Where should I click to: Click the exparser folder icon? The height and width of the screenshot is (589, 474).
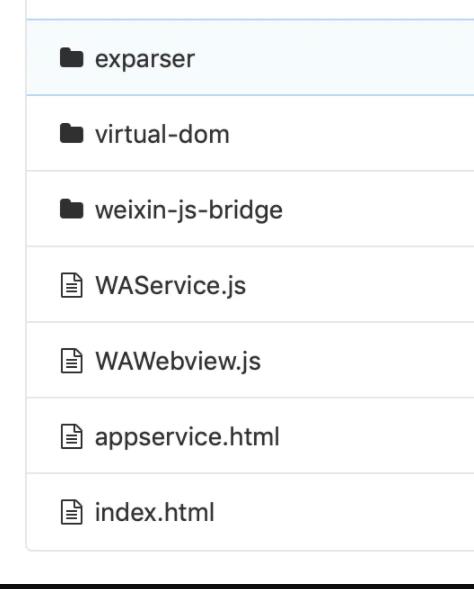[x=71, y=58]
